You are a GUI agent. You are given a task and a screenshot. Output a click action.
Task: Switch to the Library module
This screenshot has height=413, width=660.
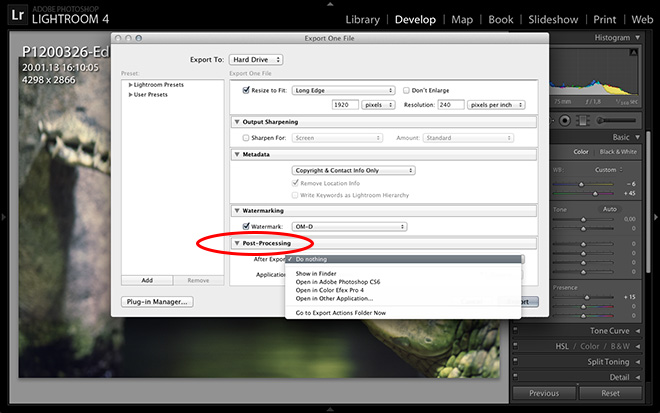coord(362,19)
